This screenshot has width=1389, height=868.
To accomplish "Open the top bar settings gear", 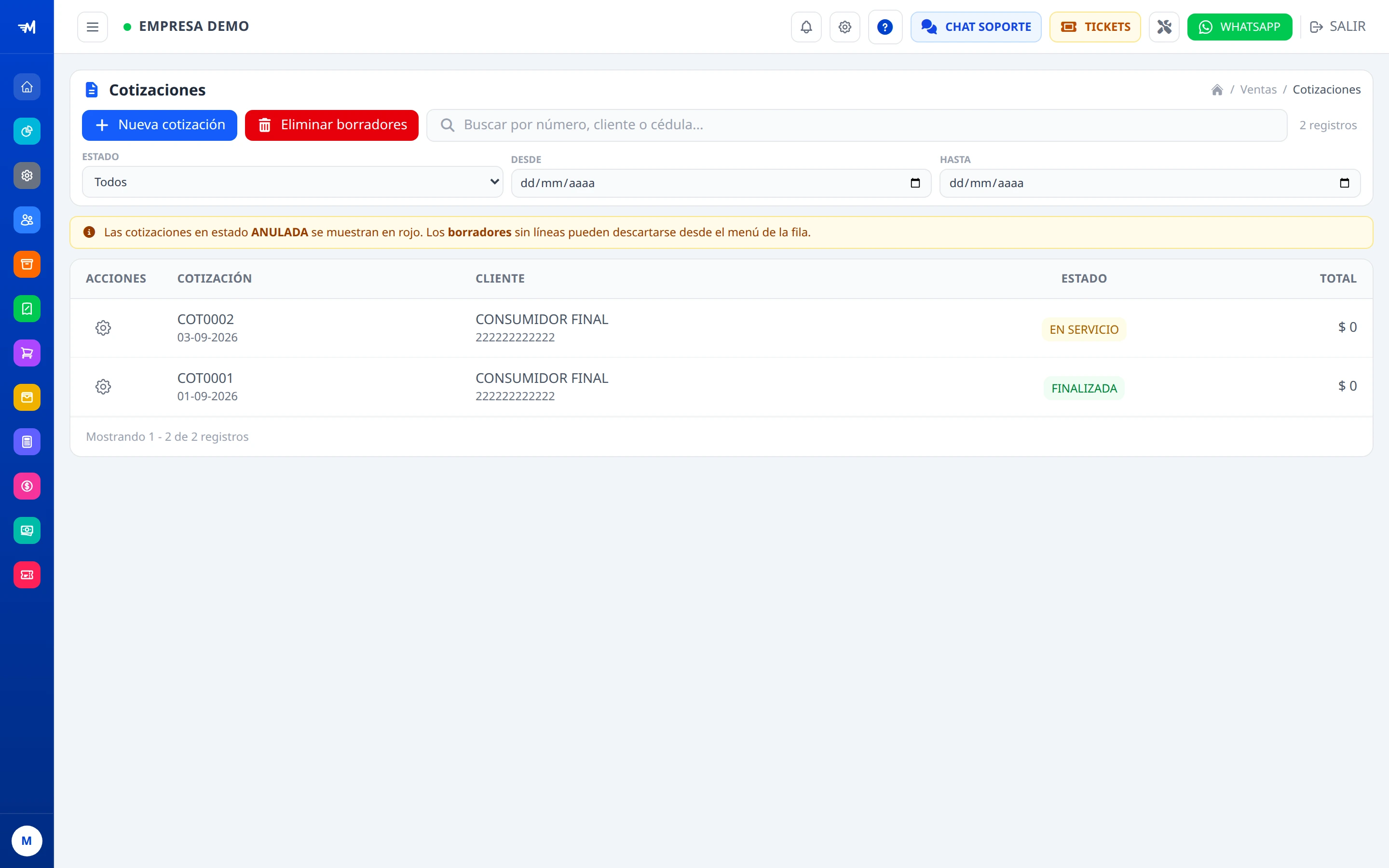I will click(x=844, y=27).
